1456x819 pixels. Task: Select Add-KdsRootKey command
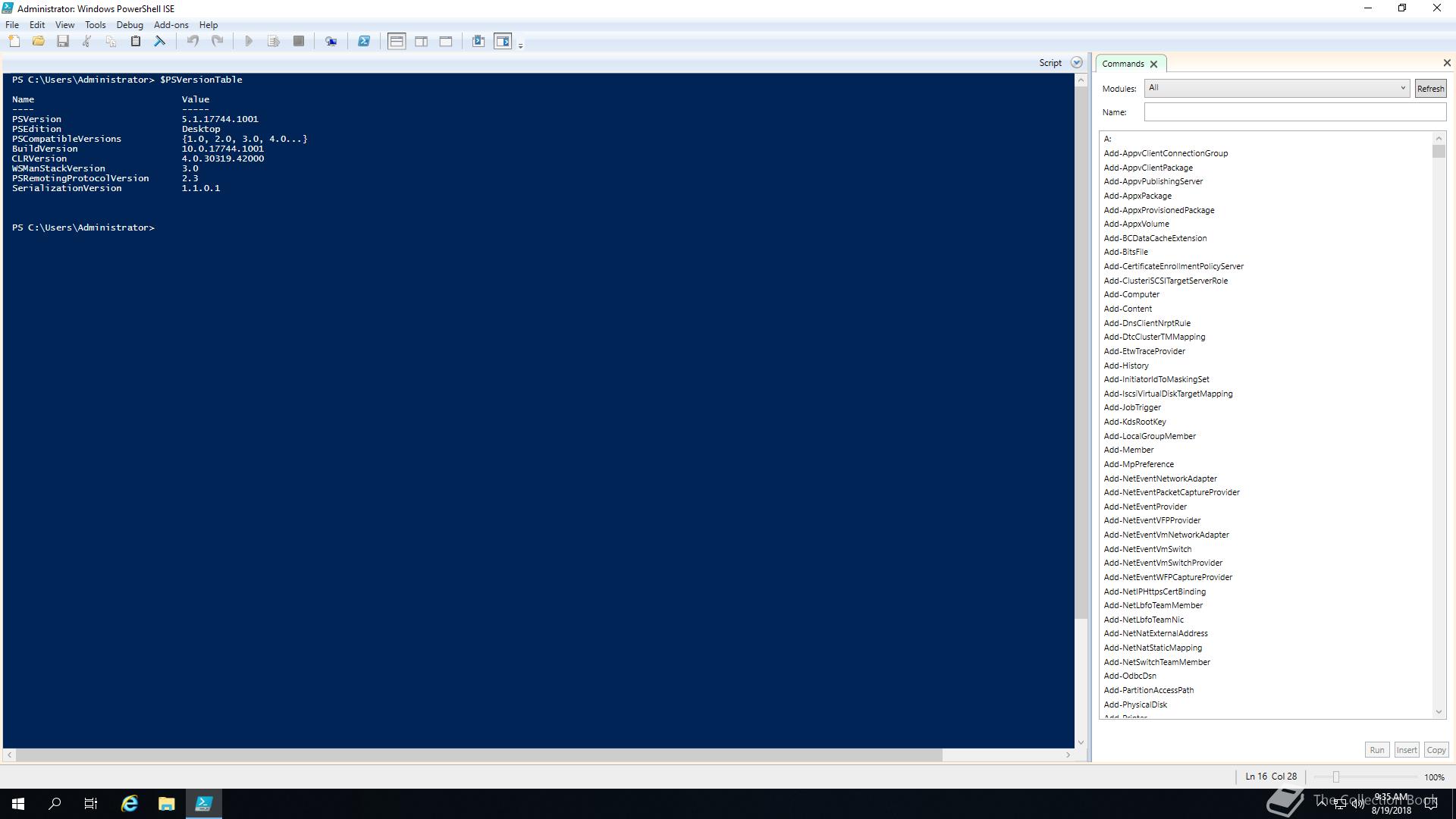click(1134, 422)
